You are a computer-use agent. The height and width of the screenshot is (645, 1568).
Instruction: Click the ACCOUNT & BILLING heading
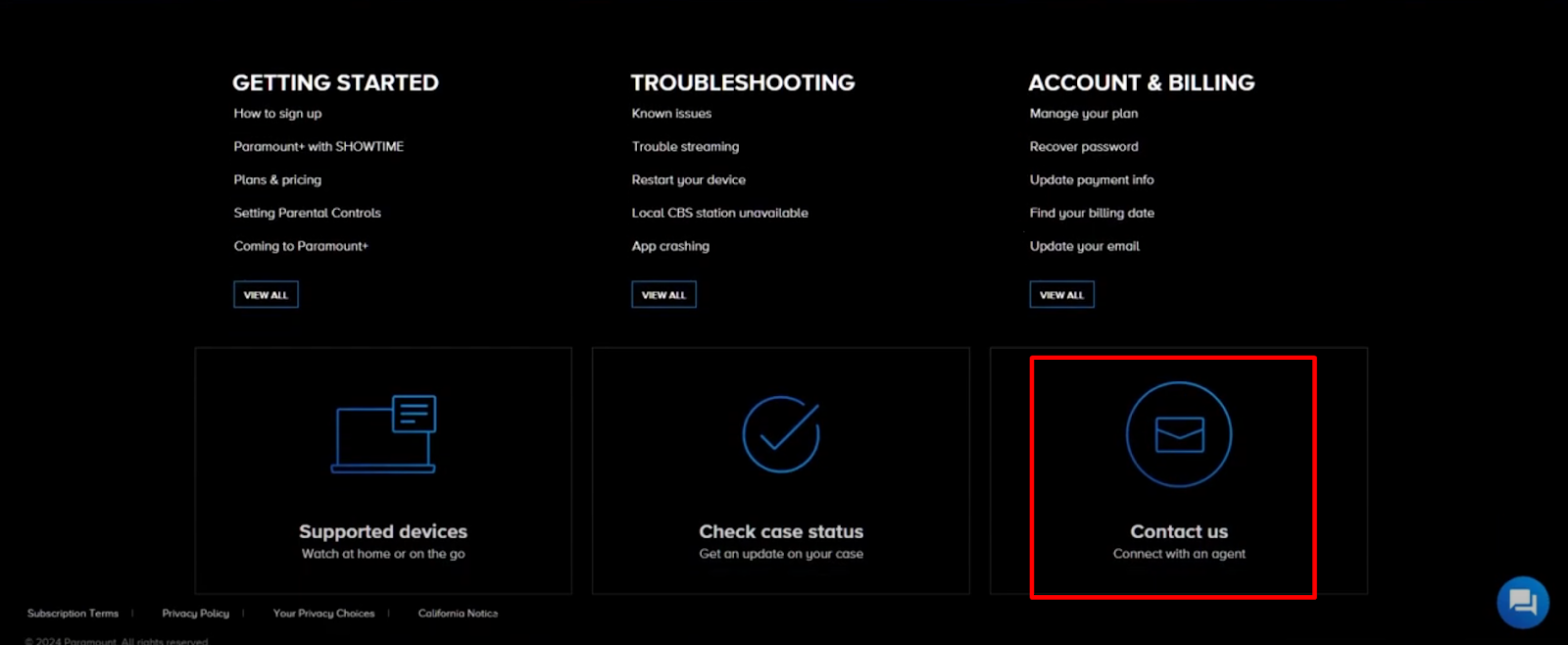pyautogui.click(x=1141, y=83)
